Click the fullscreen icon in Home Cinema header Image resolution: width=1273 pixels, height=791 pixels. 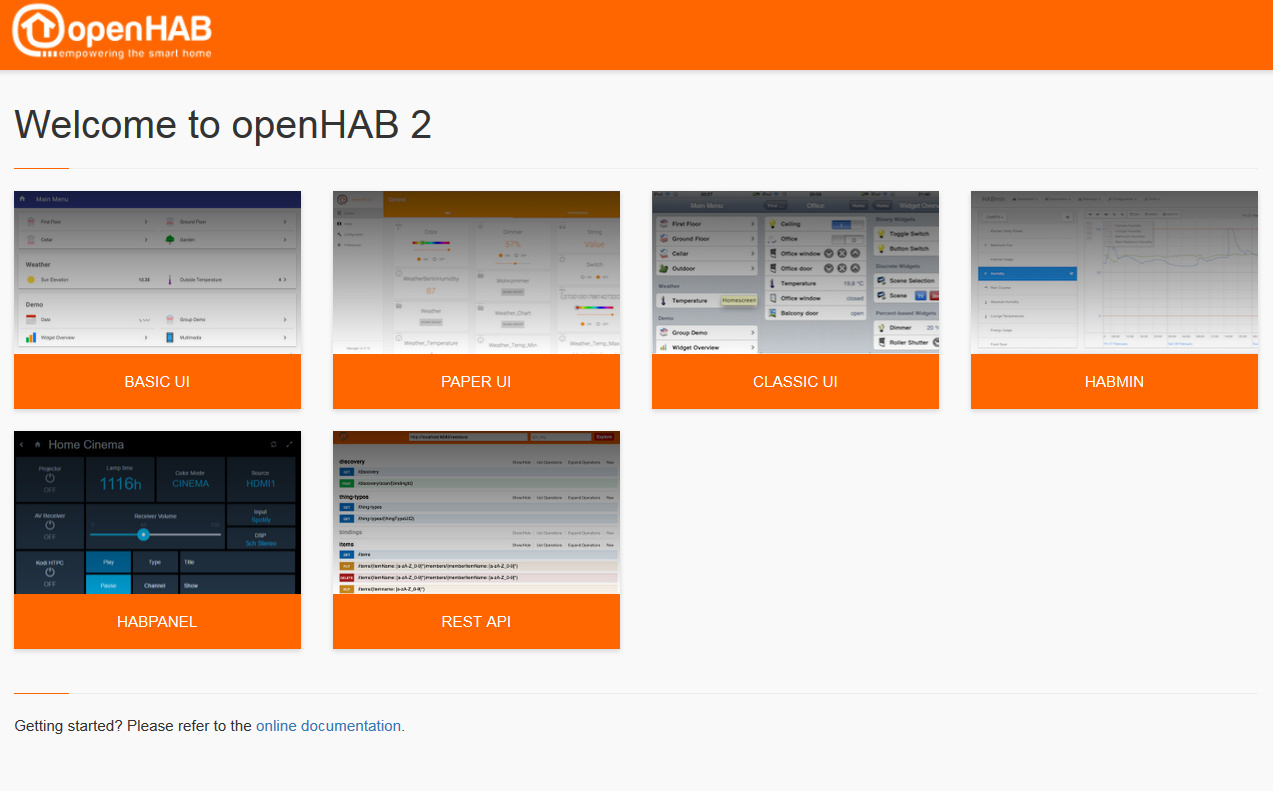click(x=290, y=444)
